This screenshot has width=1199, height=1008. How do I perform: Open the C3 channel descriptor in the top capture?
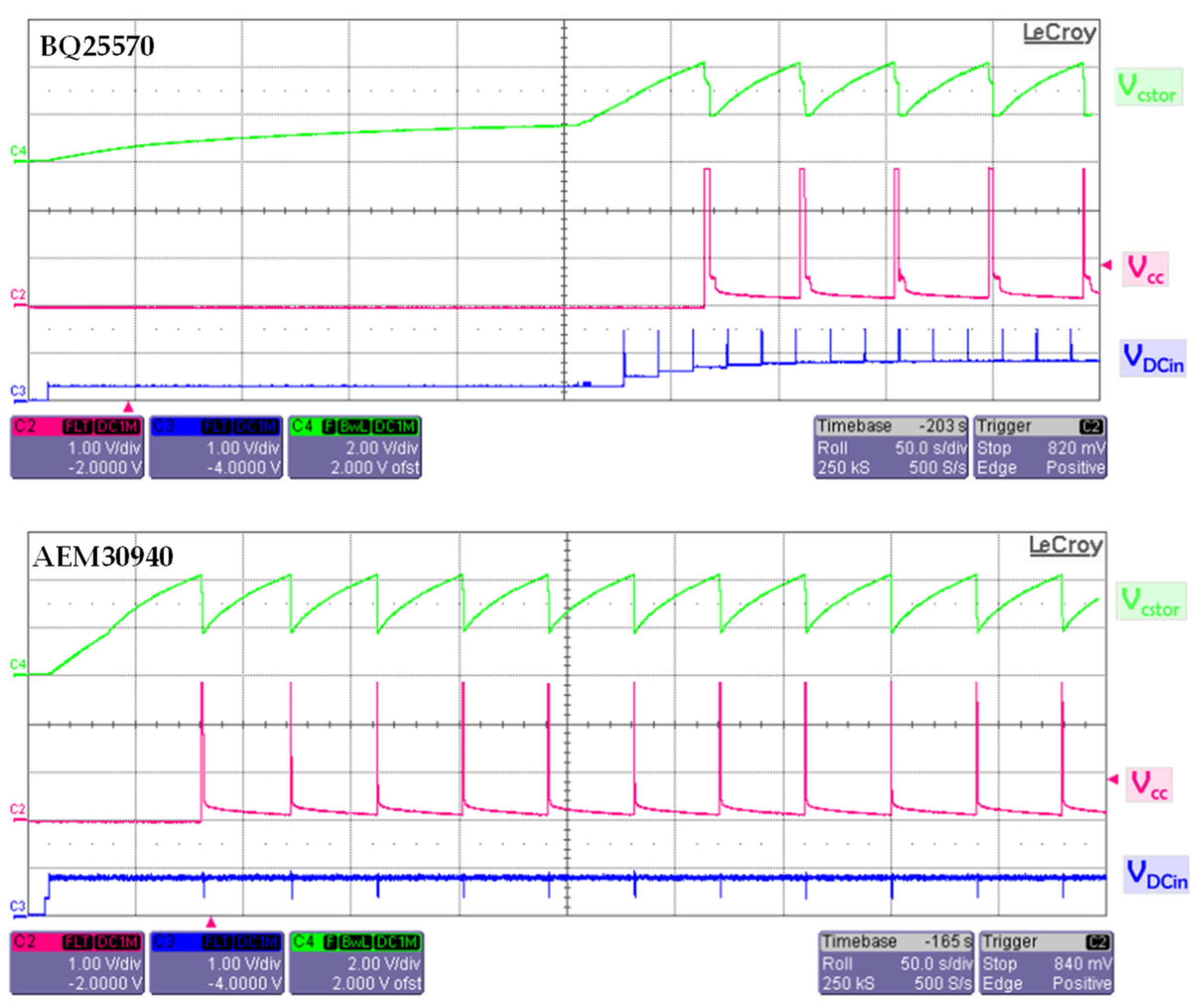pos(215,447)
